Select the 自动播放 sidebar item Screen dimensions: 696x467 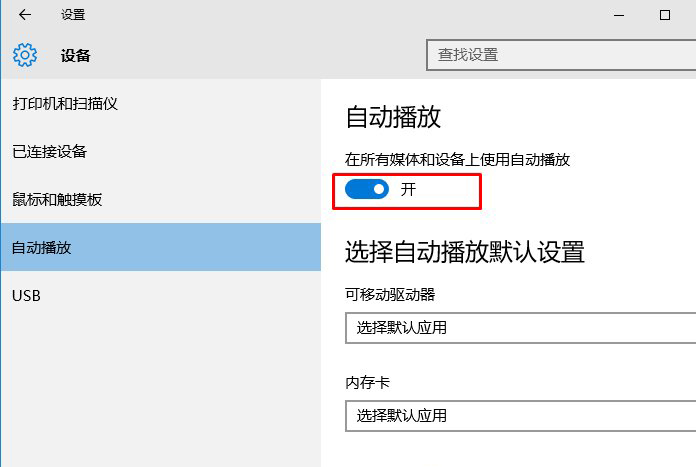[42, 248]
